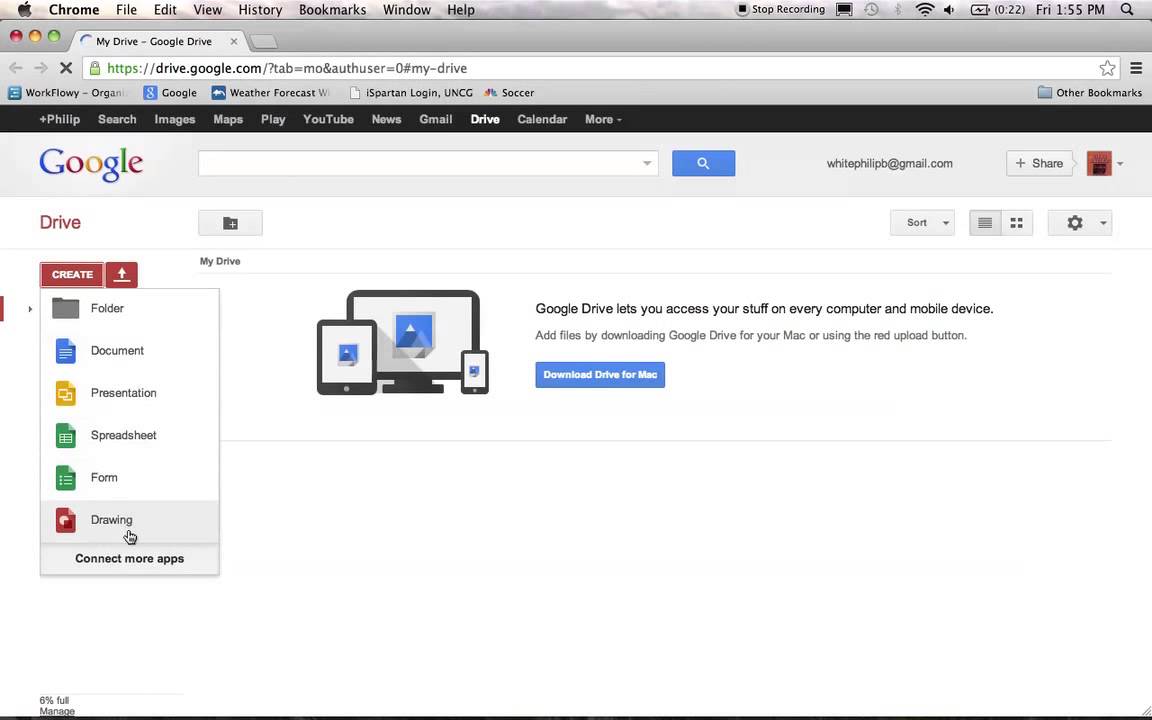Open News in the Google bar
The height and width of the screenshot is (720, 1152).
(386, 119)
